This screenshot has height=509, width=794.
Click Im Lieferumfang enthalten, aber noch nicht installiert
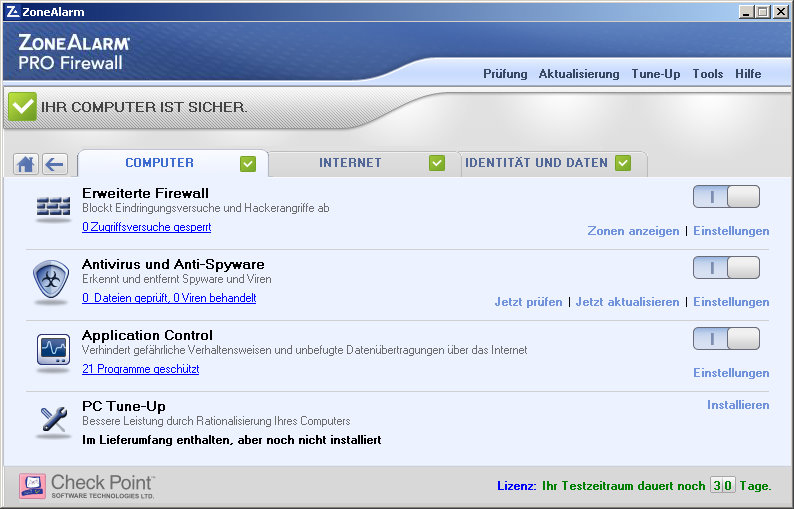(232, 440)
